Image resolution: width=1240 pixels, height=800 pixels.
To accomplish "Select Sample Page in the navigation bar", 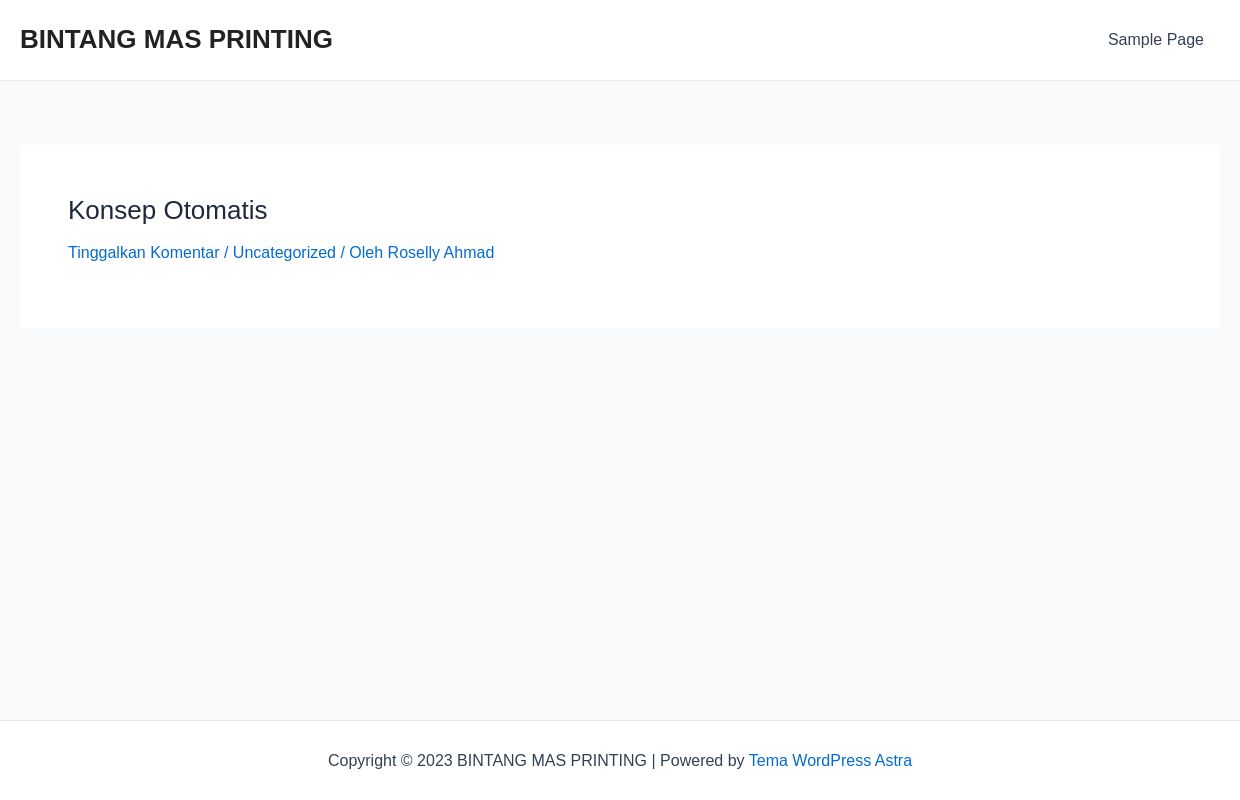I will 1155,40.
